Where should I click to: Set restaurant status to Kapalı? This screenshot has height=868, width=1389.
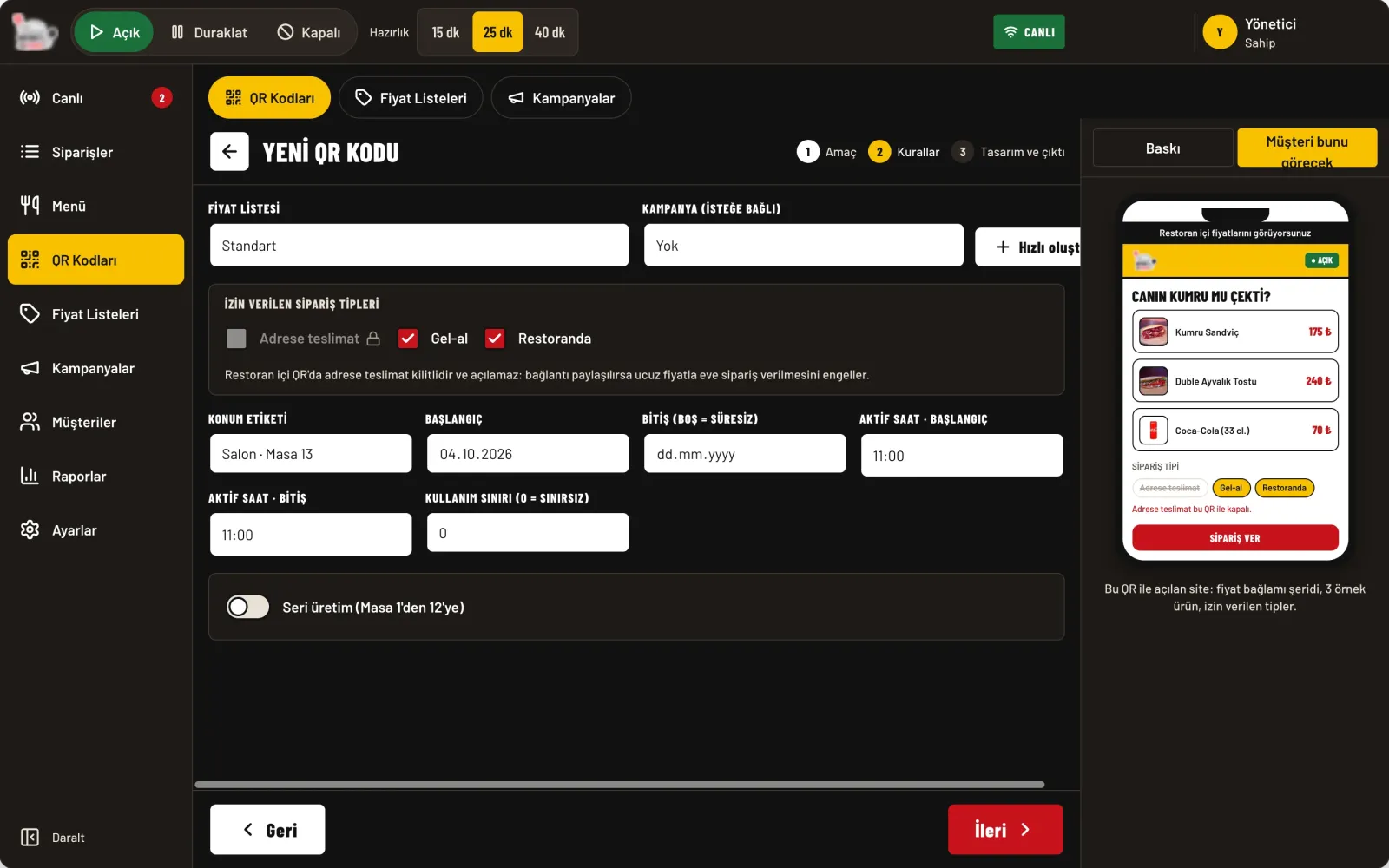pos(309,32)
